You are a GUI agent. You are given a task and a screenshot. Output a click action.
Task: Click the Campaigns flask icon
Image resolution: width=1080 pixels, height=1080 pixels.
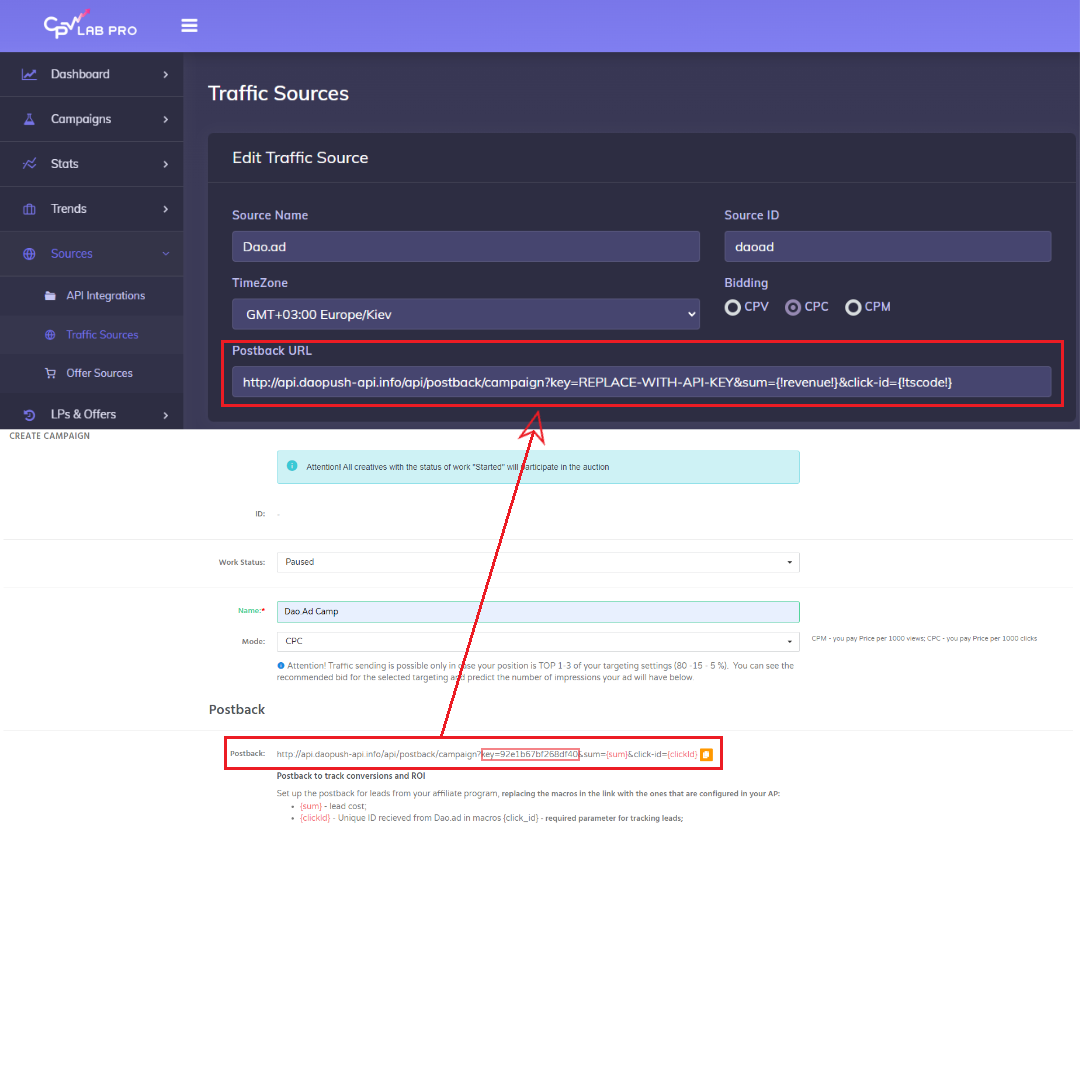[x=30, y=119]
